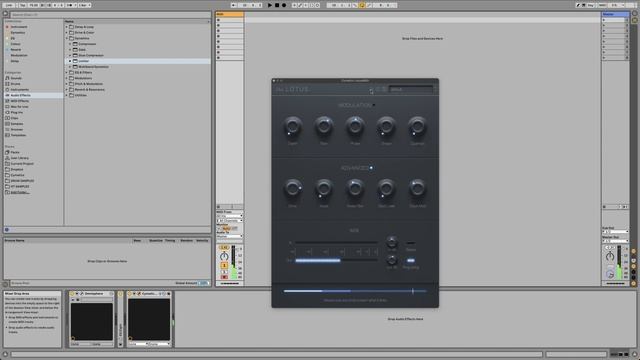Open the MIDI From input dropdown
This screenshot has width=640, height=360.
point(229,216)
